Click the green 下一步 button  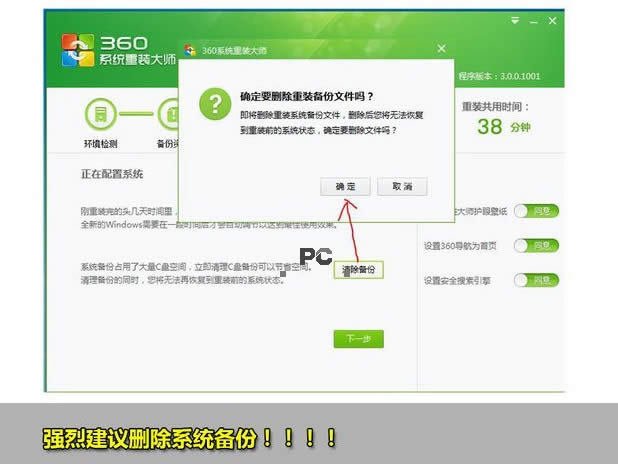(x=358, y=339)
